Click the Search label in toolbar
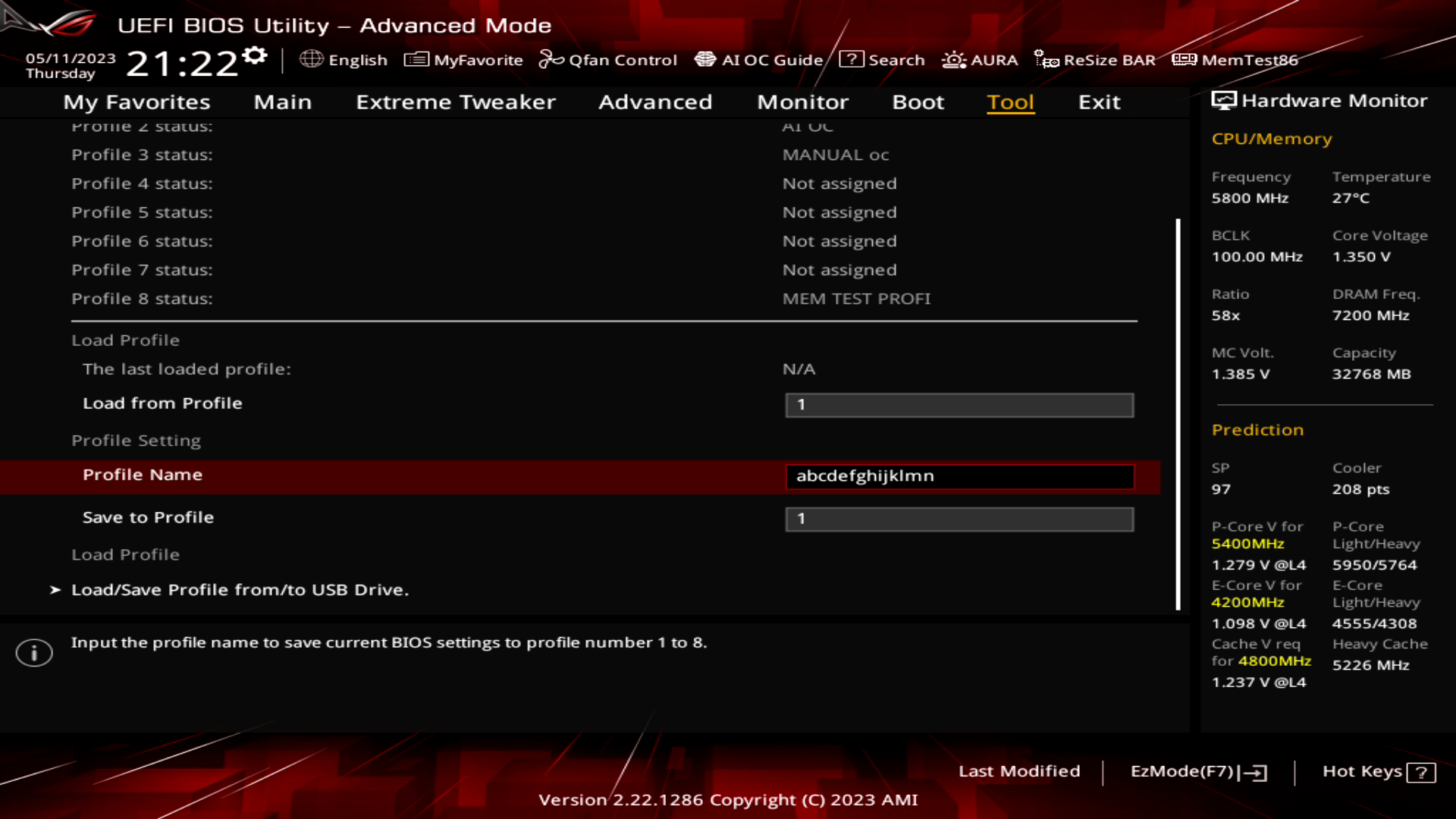Screen dimensions: 1456x819 (896, 60)
